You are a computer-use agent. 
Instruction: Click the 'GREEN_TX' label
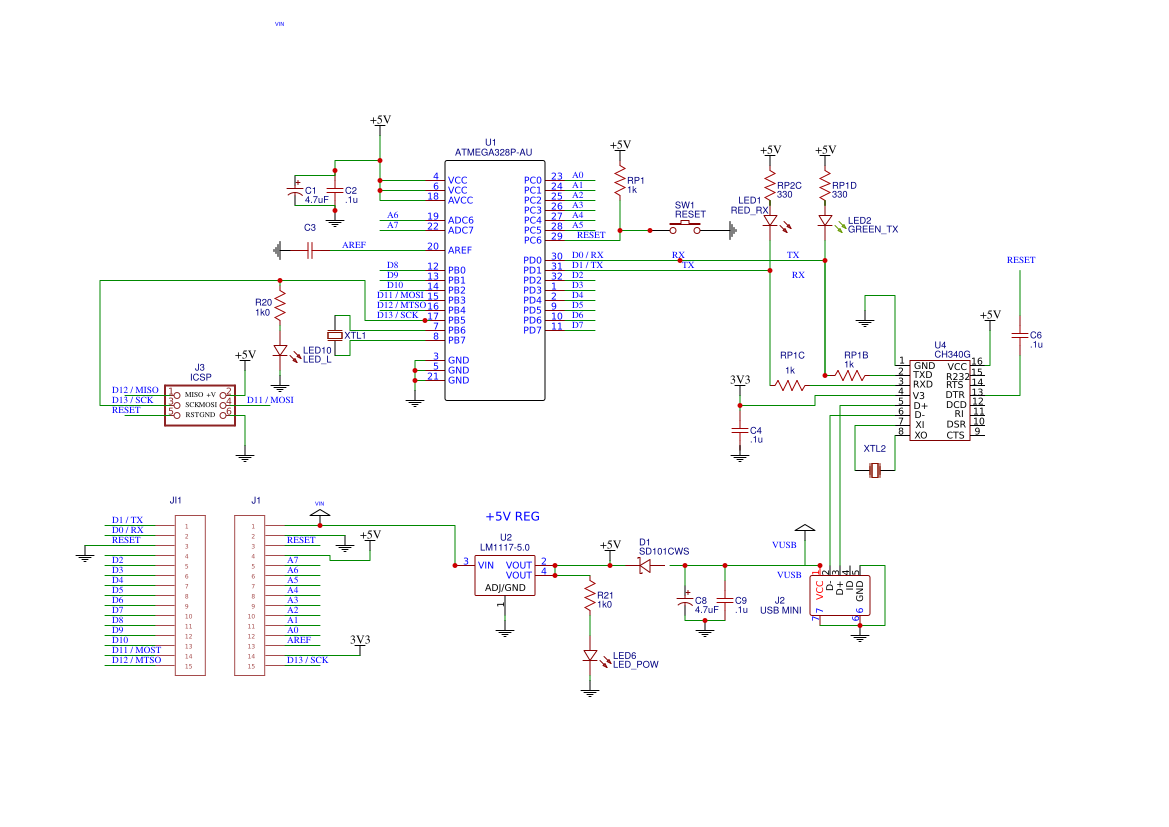click(873, 230)
